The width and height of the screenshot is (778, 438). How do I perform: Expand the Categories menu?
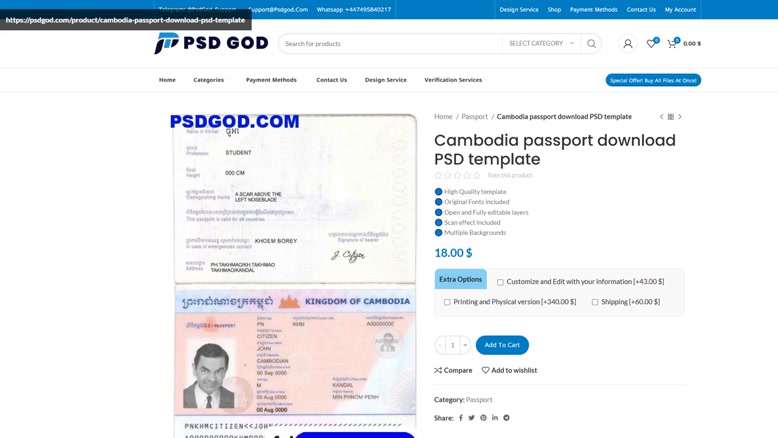[208, 80]
